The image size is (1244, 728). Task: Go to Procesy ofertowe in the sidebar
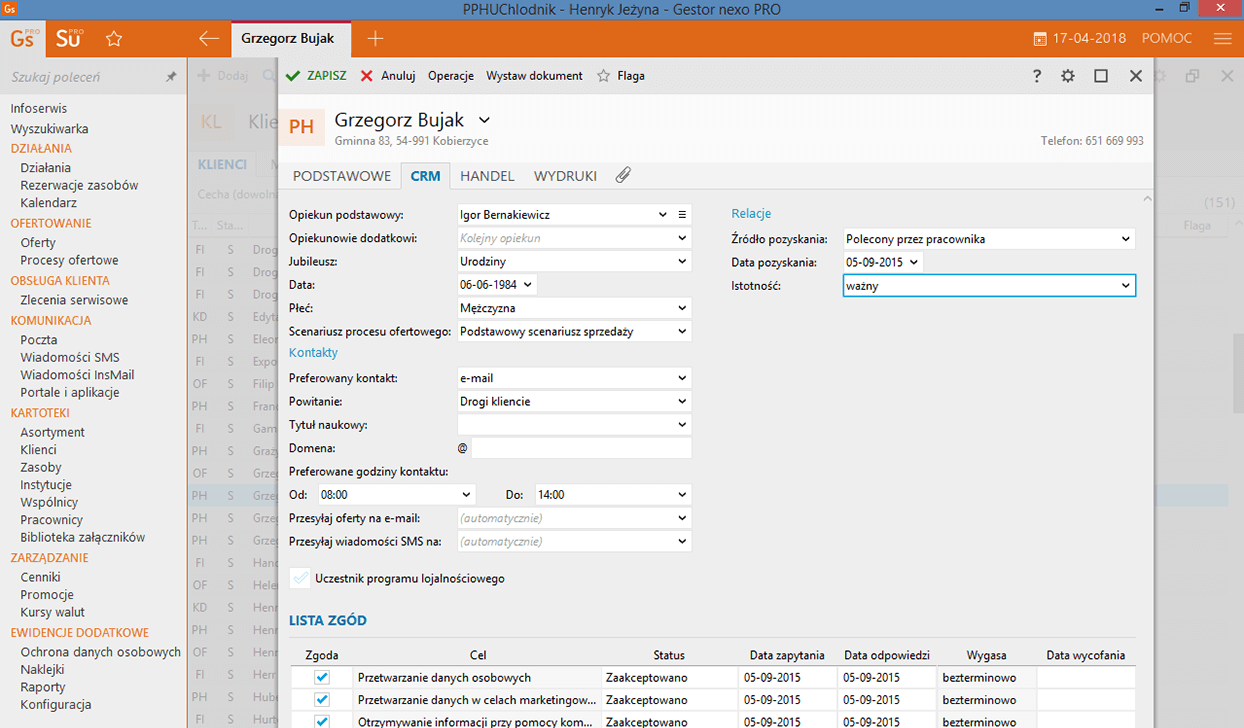point(70,260)
